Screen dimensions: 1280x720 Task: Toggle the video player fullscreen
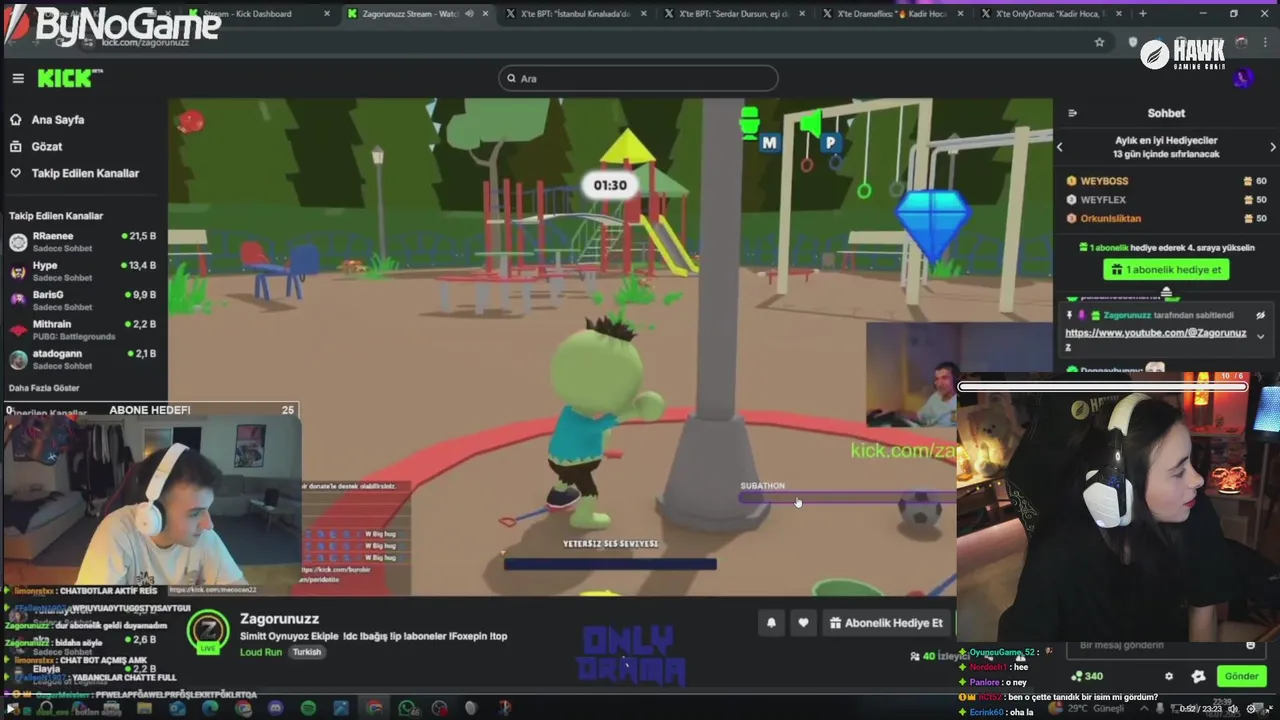tap(1269, 709)
